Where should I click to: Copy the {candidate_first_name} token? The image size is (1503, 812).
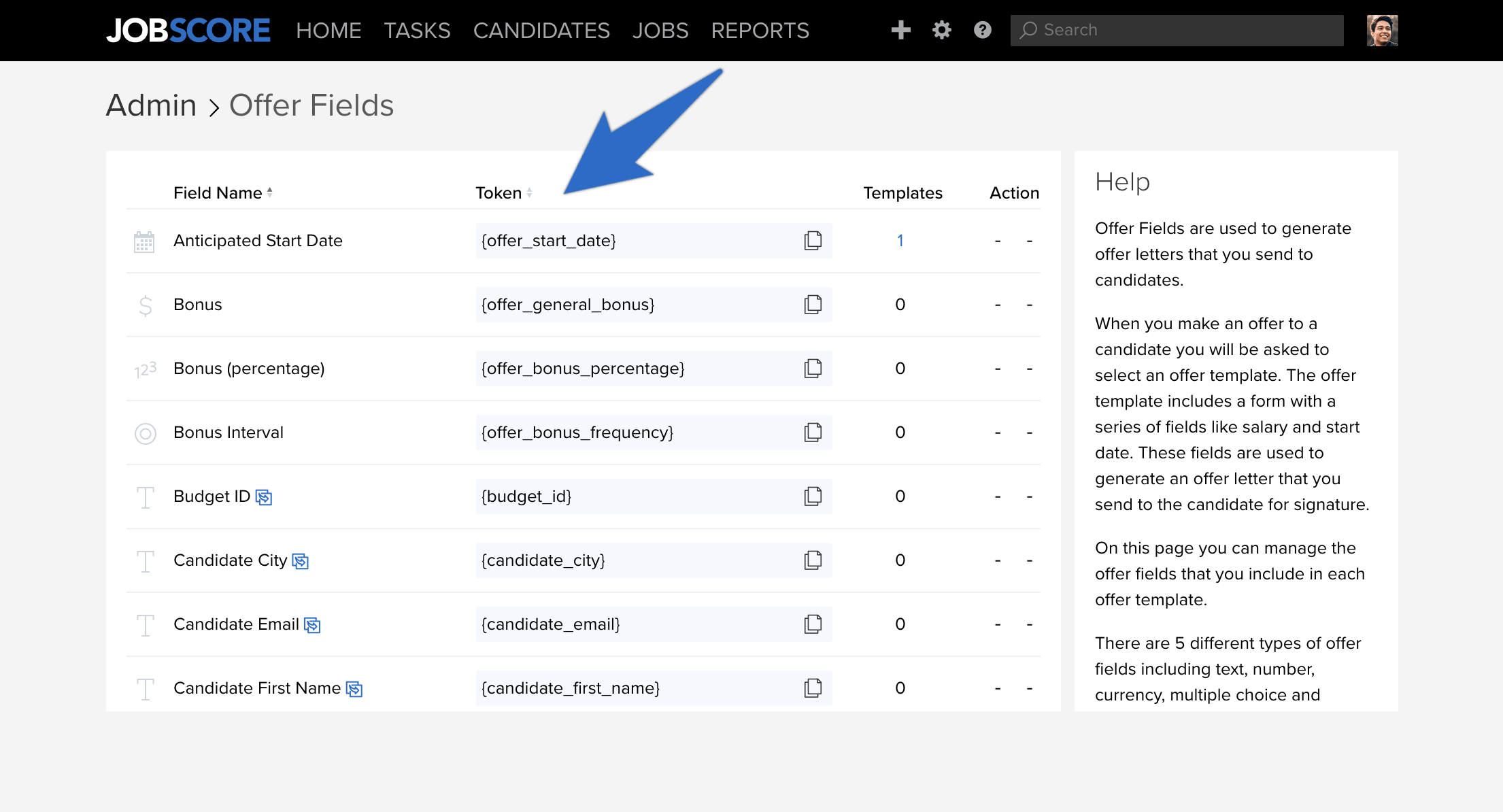point(813,688)
